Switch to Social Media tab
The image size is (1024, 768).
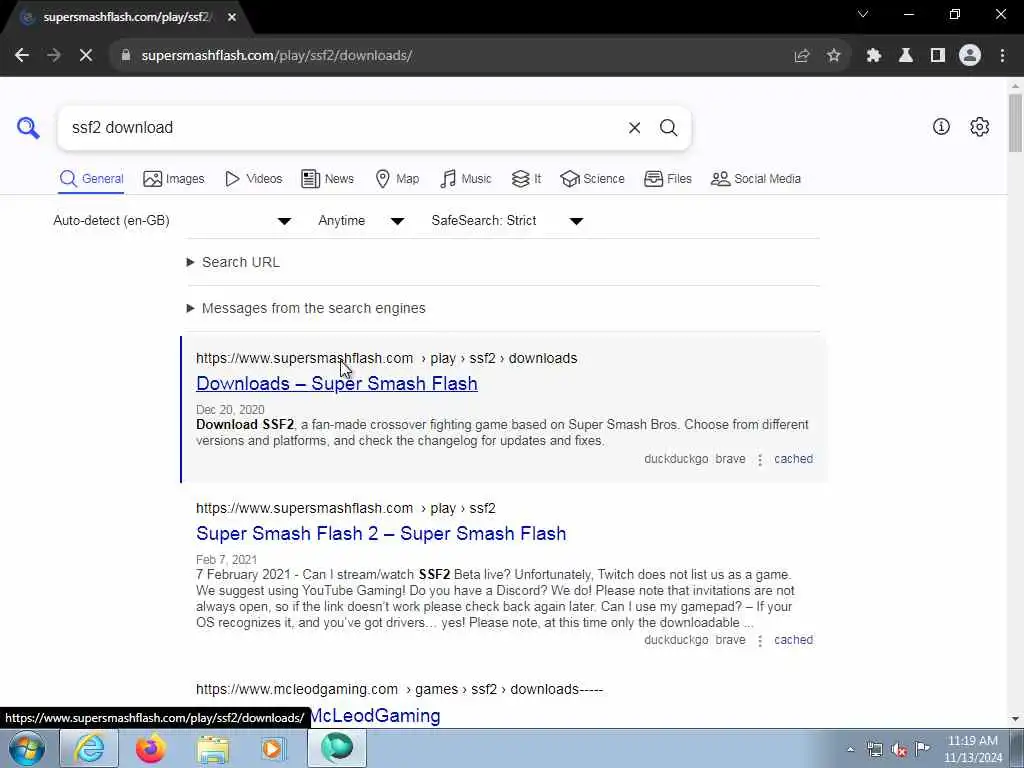(756, 179)
